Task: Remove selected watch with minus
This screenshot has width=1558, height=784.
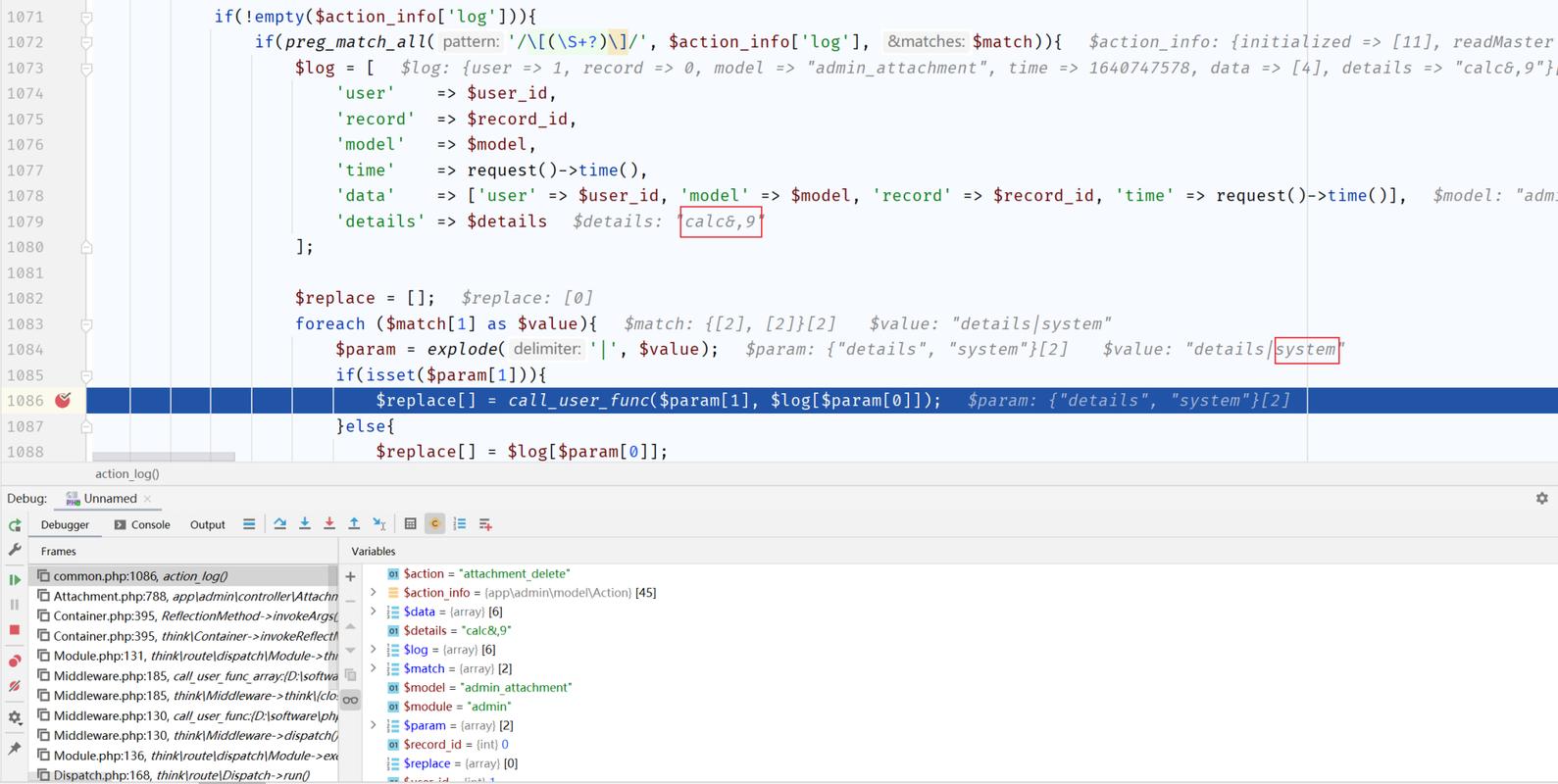Action: point(350,602)
